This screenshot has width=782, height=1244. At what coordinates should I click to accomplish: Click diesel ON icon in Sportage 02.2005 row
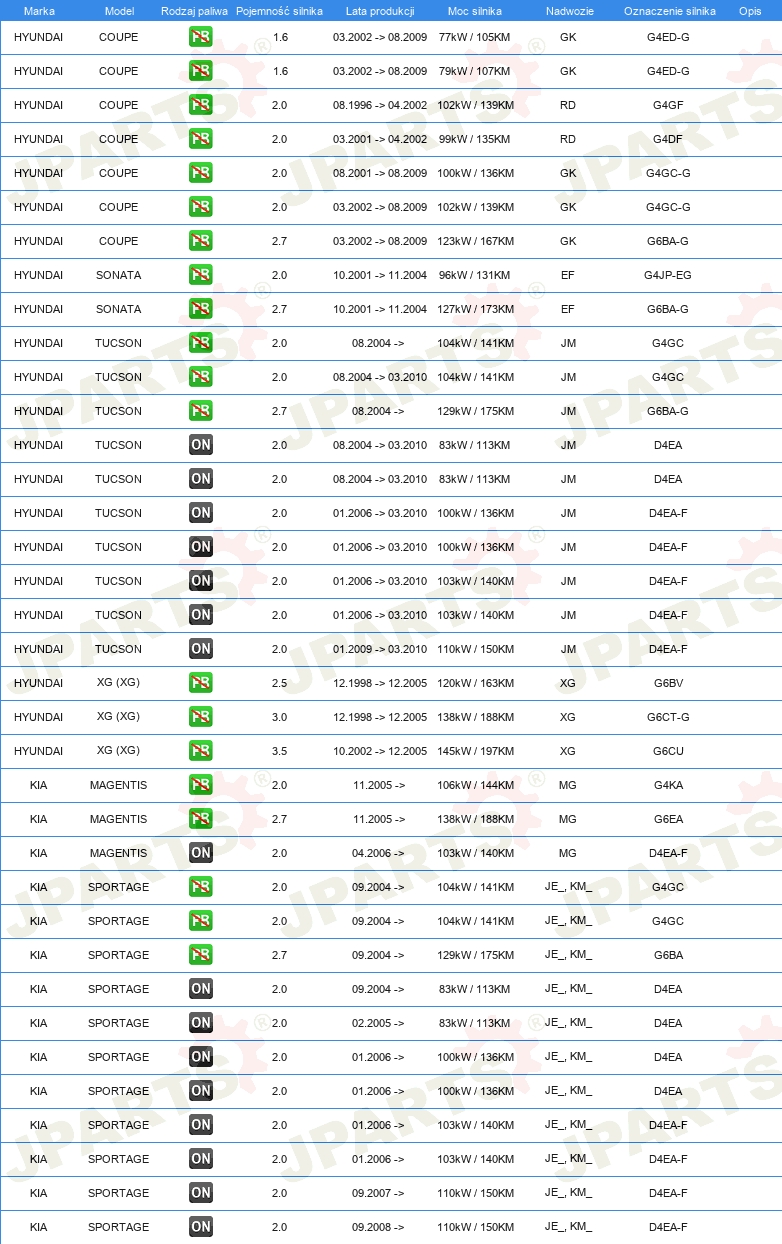click(x=201, y=1023)
